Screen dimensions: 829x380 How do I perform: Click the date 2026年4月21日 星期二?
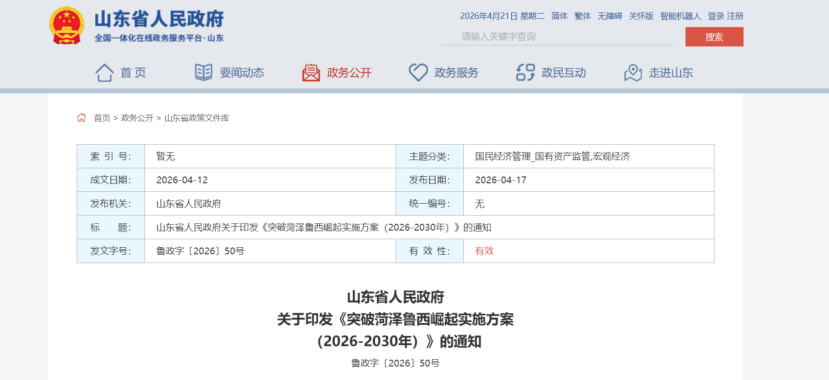pos(502,16)
